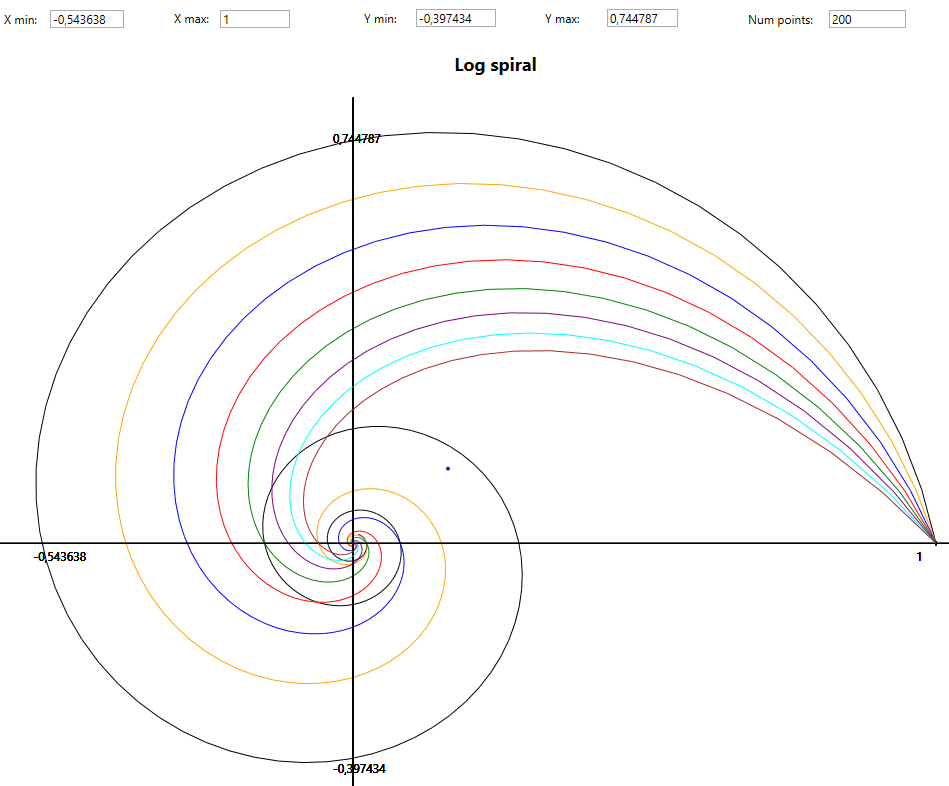Click the 'Y min:' label text

[380, 19]
